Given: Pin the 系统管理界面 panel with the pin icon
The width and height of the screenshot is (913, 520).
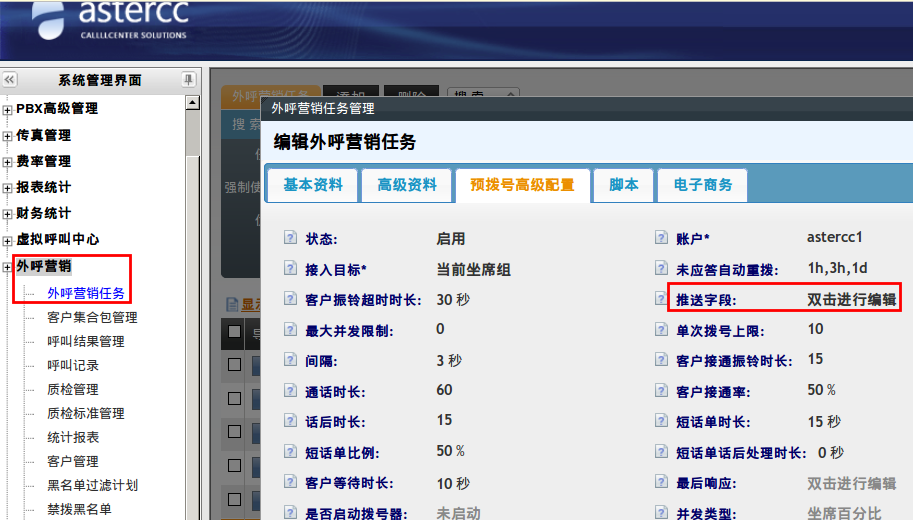Looking at the screenshot, I should 188,80.
